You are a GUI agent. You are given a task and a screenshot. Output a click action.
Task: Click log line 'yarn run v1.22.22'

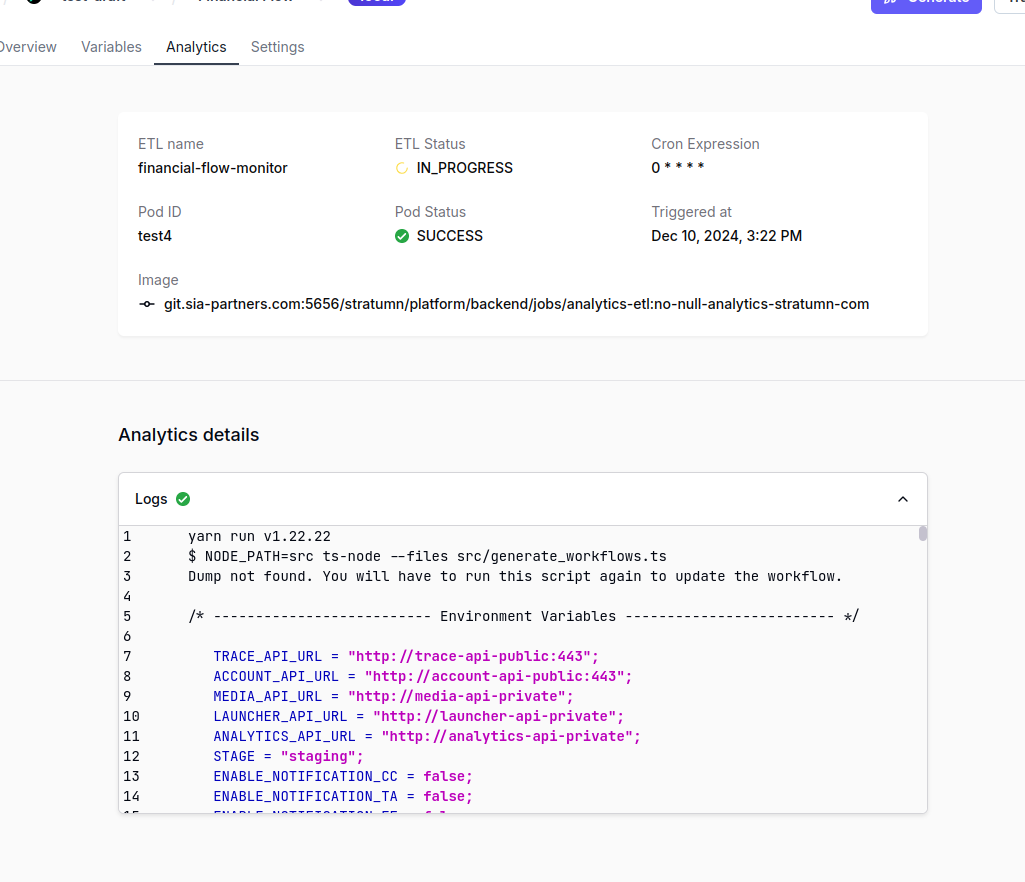tap(260, 536)
